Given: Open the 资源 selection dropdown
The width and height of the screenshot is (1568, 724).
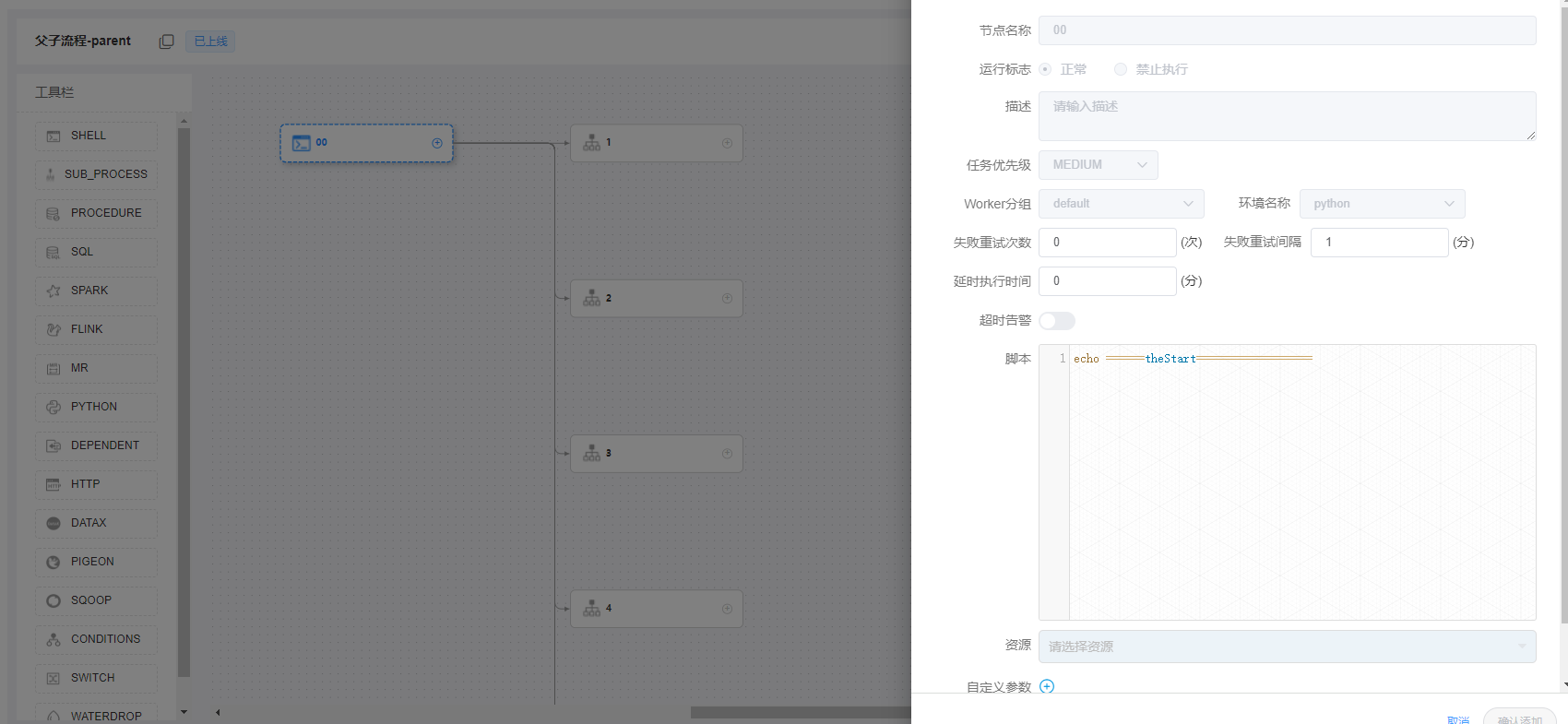Looking at the screenshot, I should click(1288, 647).
